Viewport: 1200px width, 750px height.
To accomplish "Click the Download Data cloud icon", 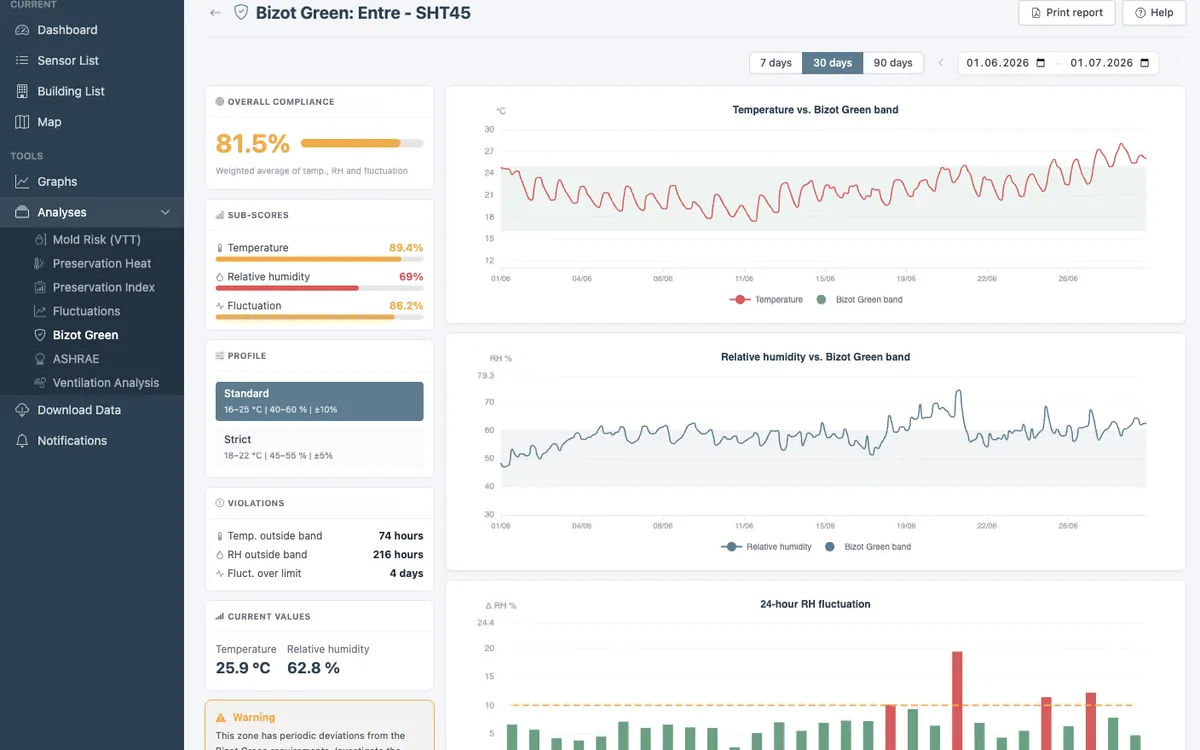I will pos(22,410).
